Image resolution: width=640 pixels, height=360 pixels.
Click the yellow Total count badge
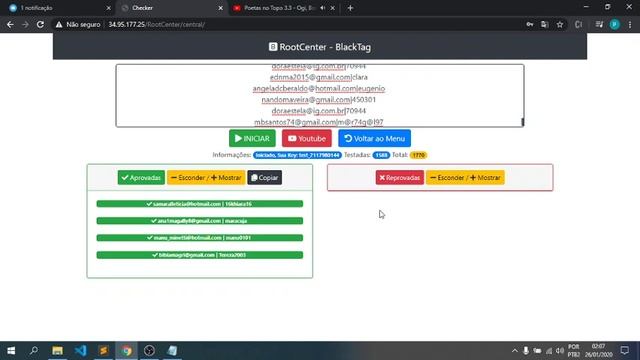tap(418, 155)
